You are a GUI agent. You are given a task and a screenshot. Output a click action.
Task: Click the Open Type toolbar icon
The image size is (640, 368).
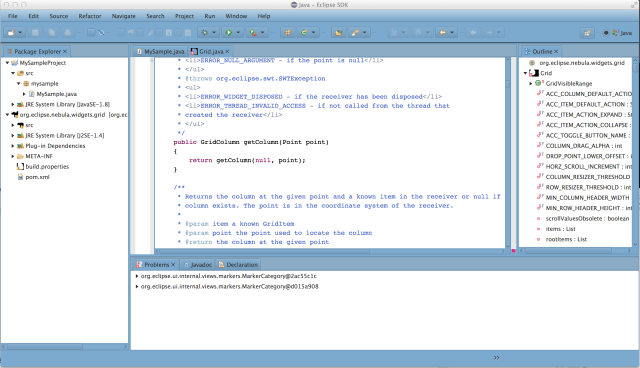coord(338,32)
